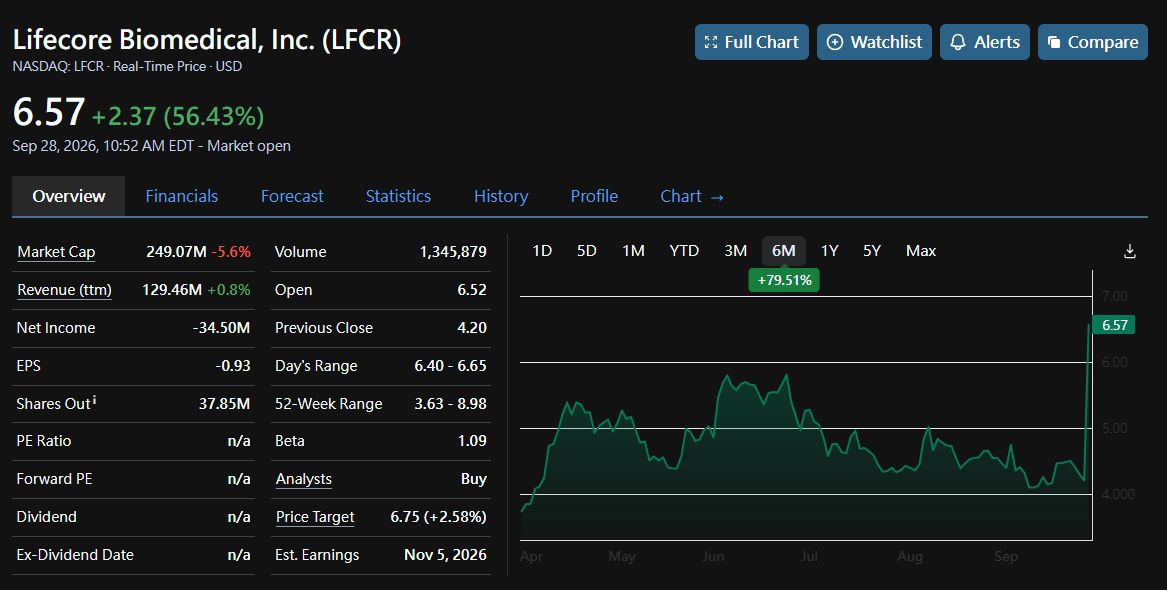Open the Analysts link
1167x590 pixels.
pyautogui.click(x=304, y=479)
